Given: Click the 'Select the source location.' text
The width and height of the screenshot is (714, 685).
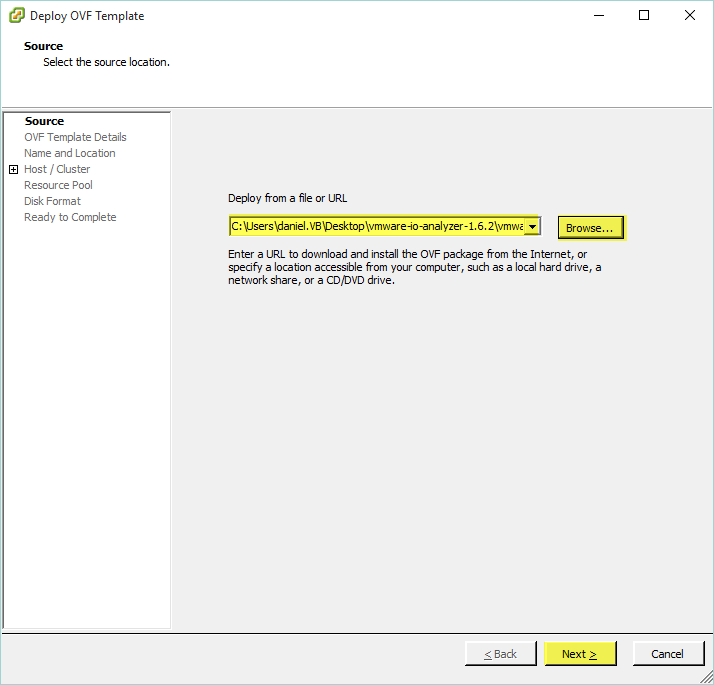Looking at the screenshot, I should 107,62.
